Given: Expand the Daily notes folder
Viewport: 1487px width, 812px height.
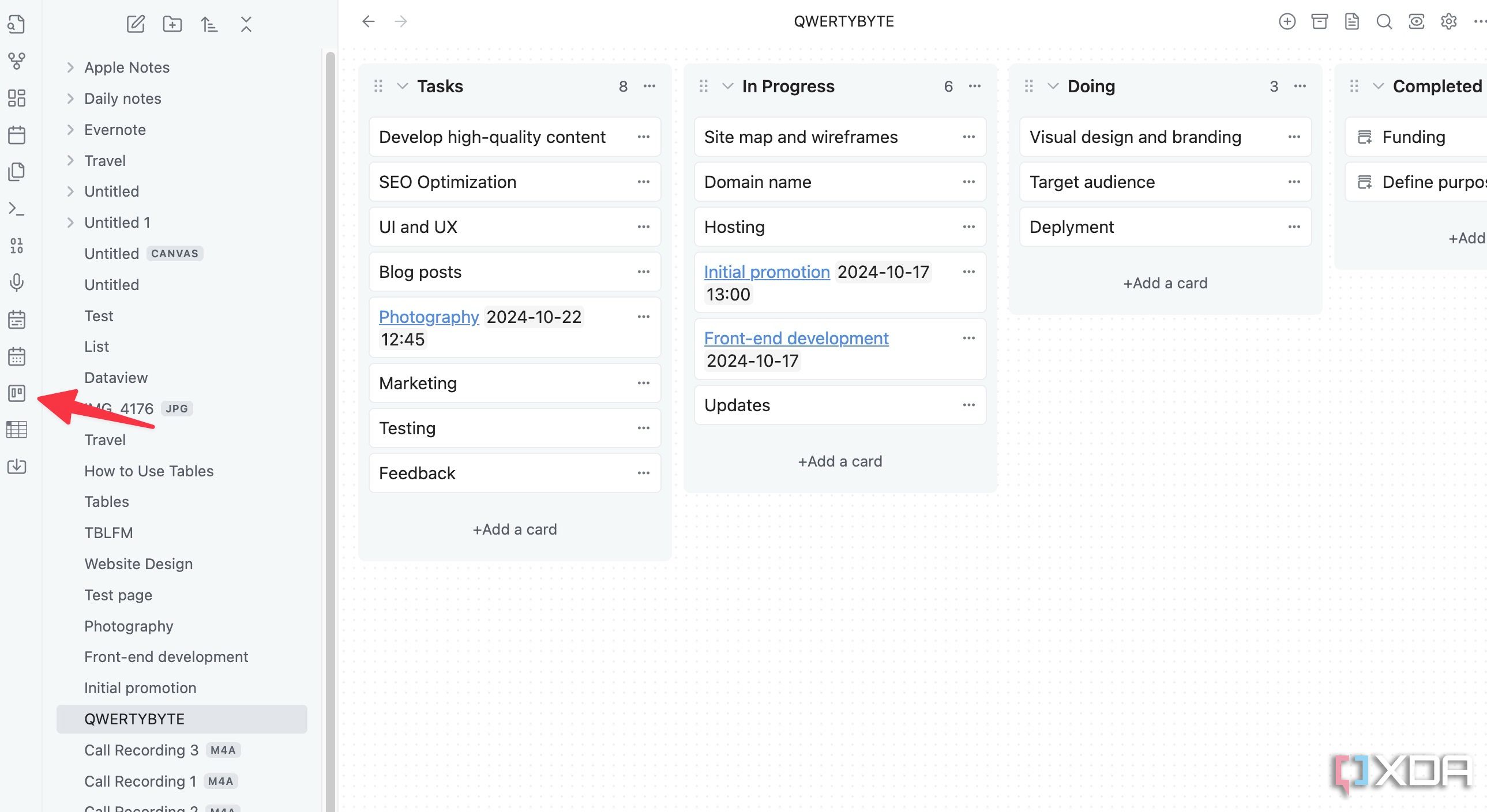Looking at the screenshot, I should (69, 98).
